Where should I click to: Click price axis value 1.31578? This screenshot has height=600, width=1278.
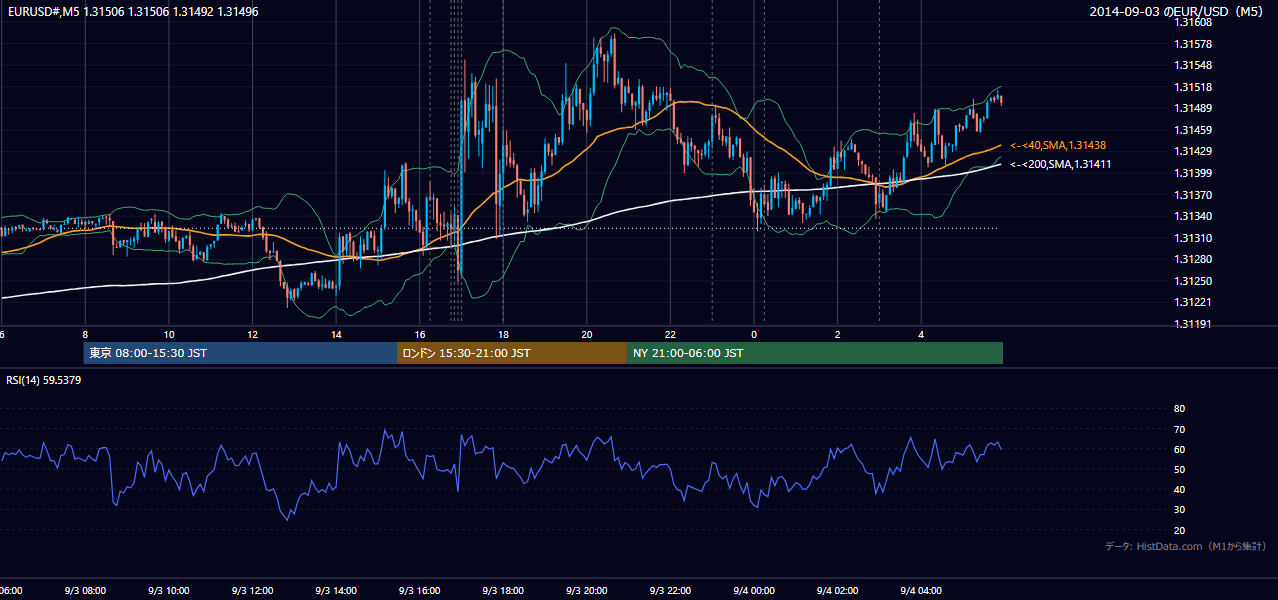1194,44
